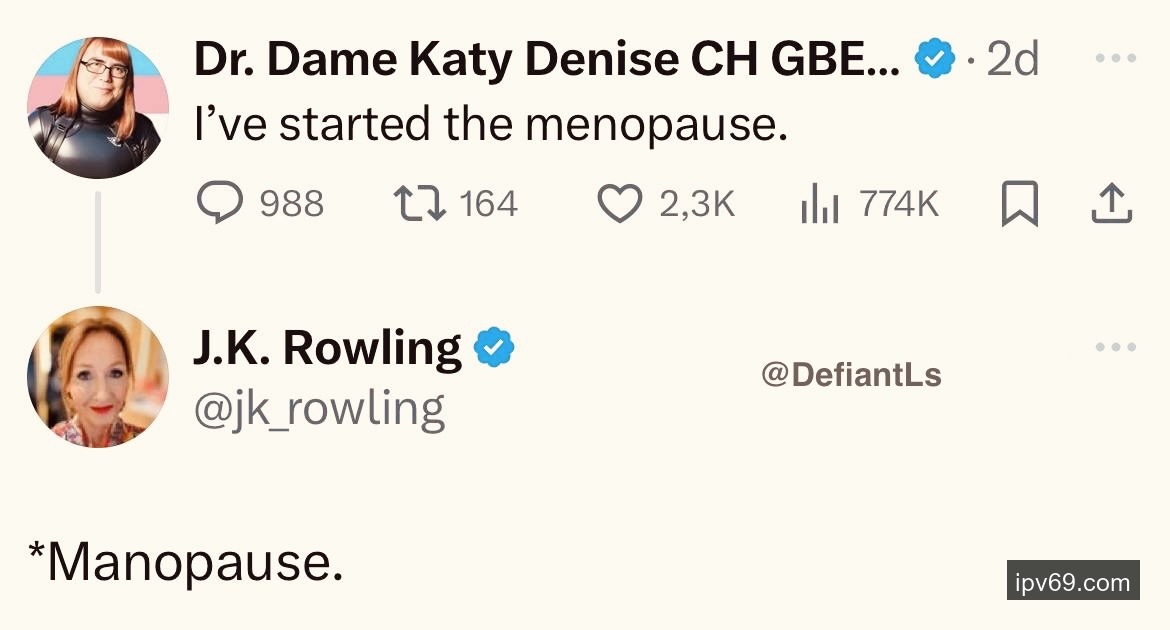Click the 2d timestamp on the tweet
This screenshot has height=630, width=1170.
[1012, 62]
